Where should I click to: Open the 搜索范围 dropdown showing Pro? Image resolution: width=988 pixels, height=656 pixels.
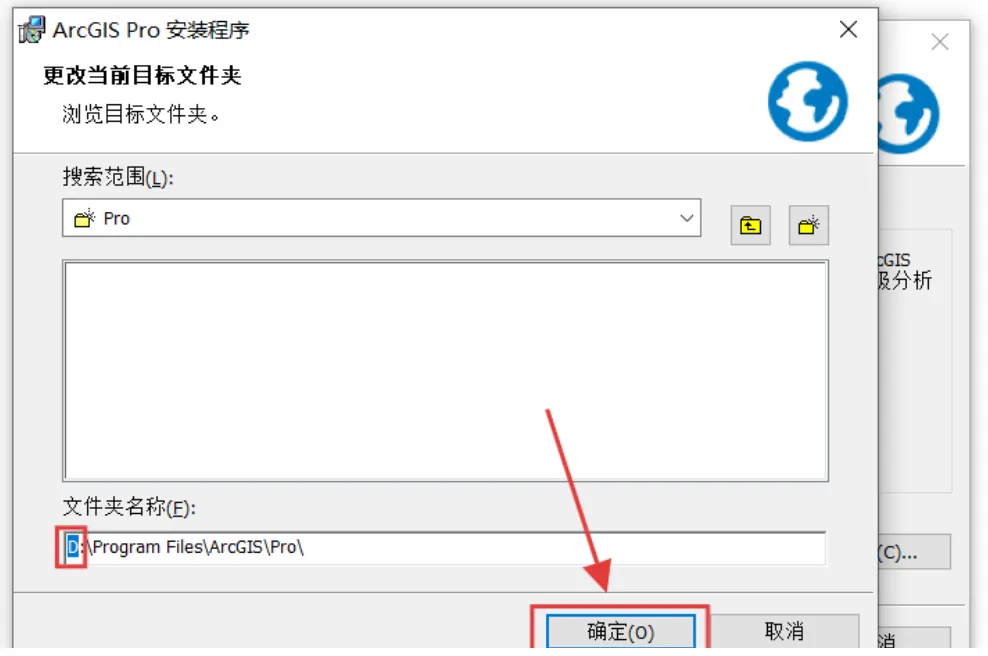click(x=381, y=218)
